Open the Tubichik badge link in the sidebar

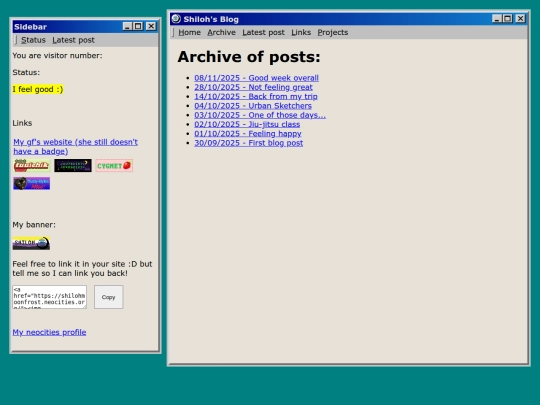[x=32, y=166]
